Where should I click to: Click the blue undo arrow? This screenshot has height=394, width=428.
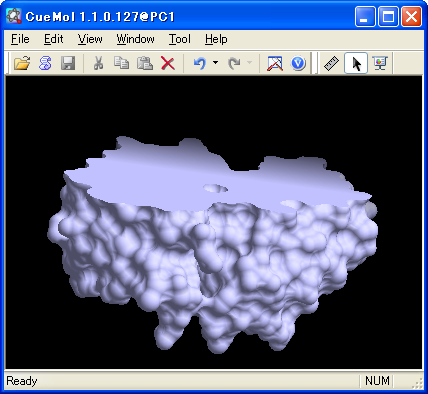click(200, 63)
